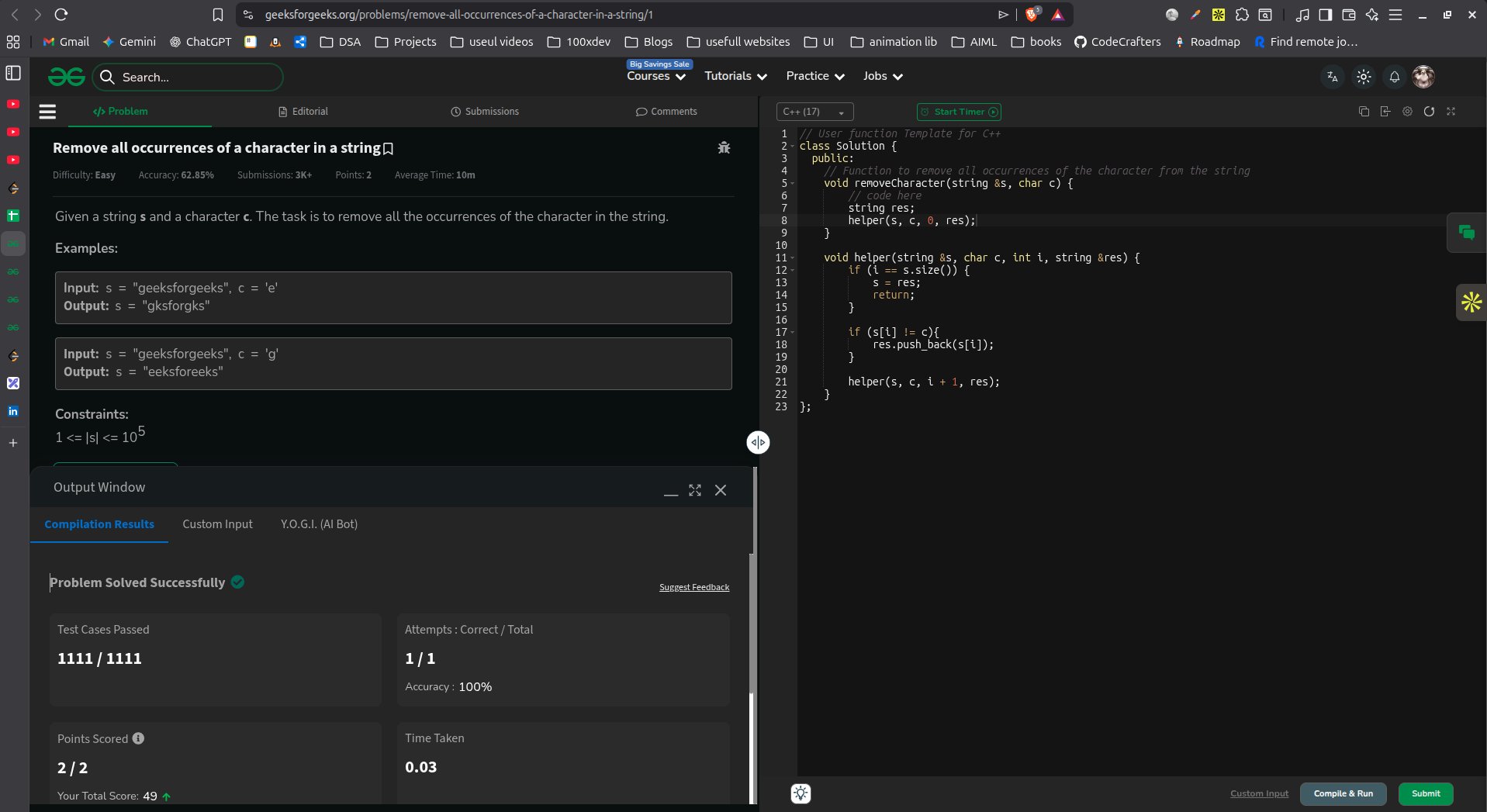The height and width of the screenshot is (812, 1487).
Task: Click the translate language icon
Action: coord(1332,77)
